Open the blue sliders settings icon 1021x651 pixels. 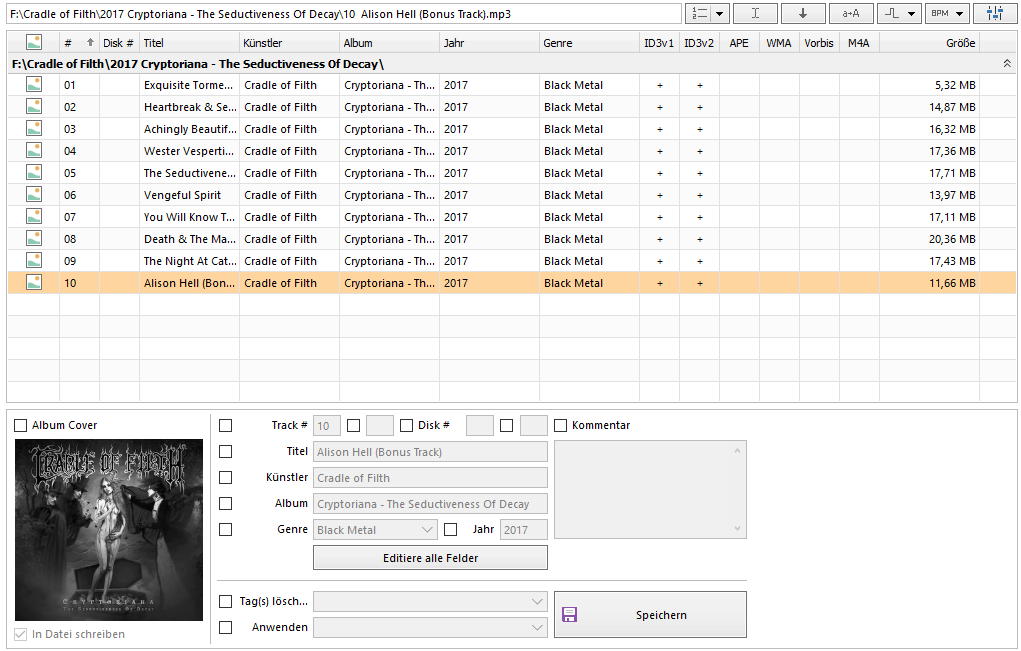tap(995, 13)
